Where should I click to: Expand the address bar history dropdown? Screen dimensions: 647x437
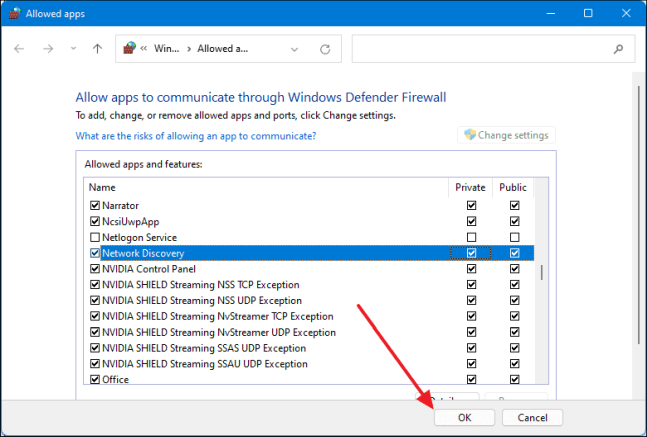pos(293,49)
